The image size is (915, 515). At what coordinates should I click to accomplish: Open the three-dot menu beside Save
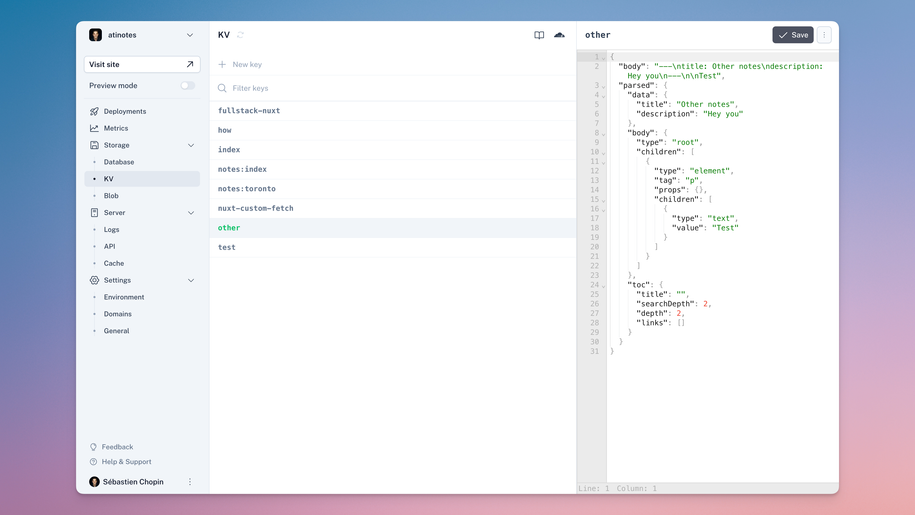(824, 35)
